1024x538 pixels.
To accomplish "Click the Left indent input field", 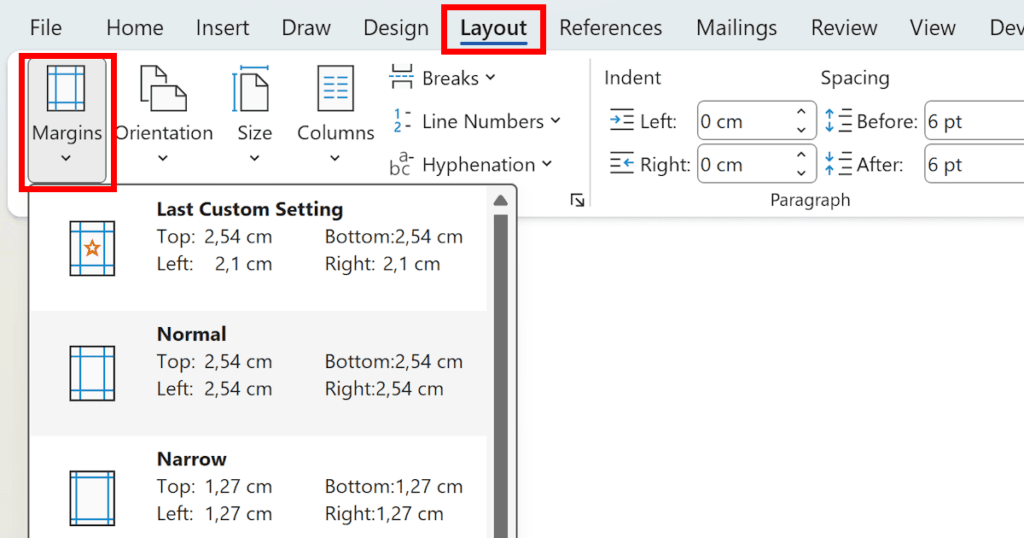I will pos(744,122).
